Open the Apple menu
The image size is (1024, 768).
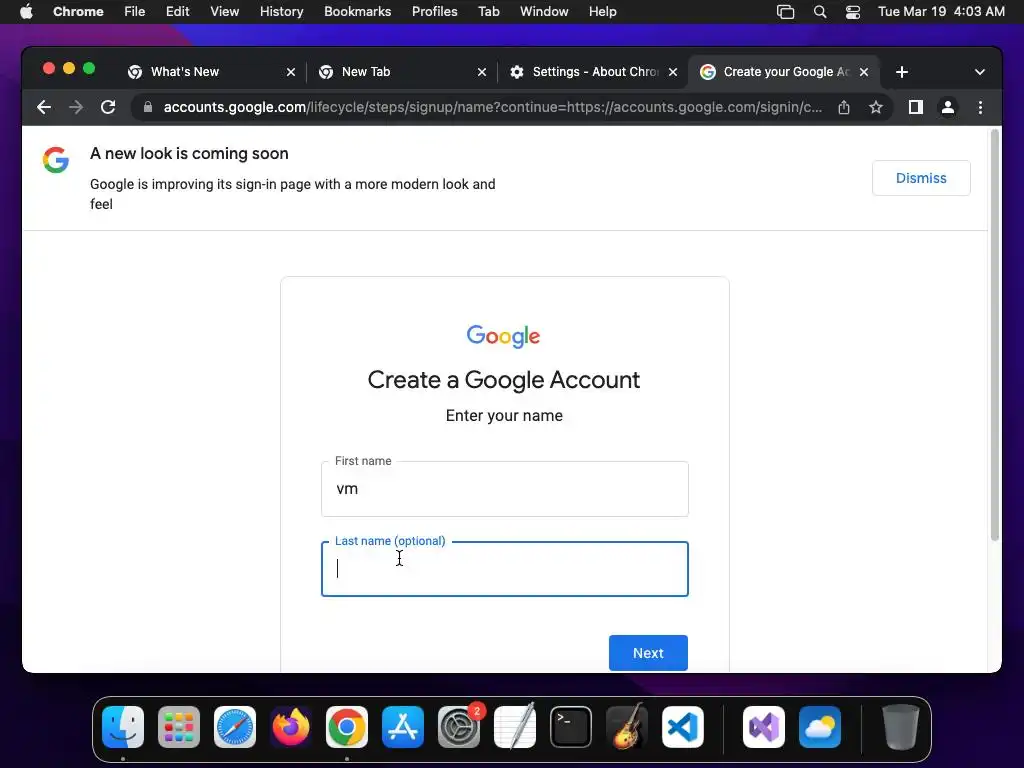[26, 12]
